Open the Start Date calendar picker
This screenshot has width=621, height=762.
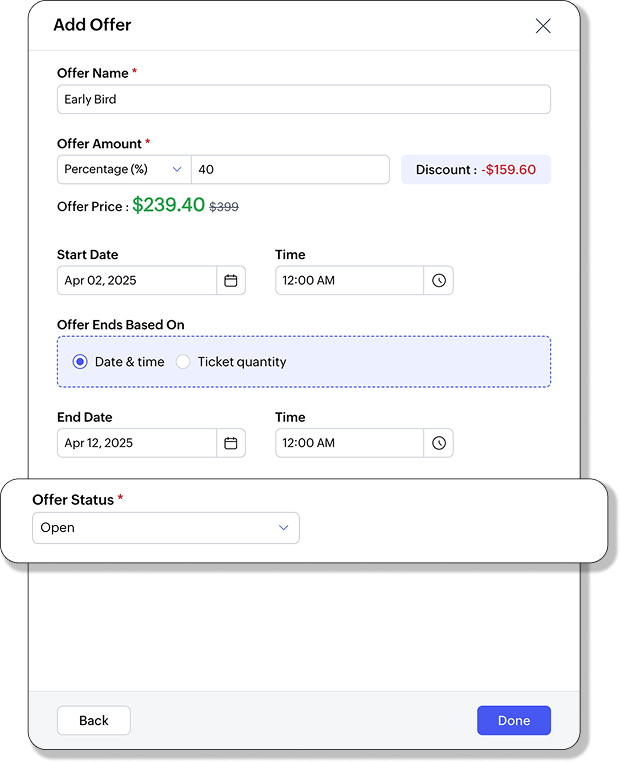click(x=231, y=280)
